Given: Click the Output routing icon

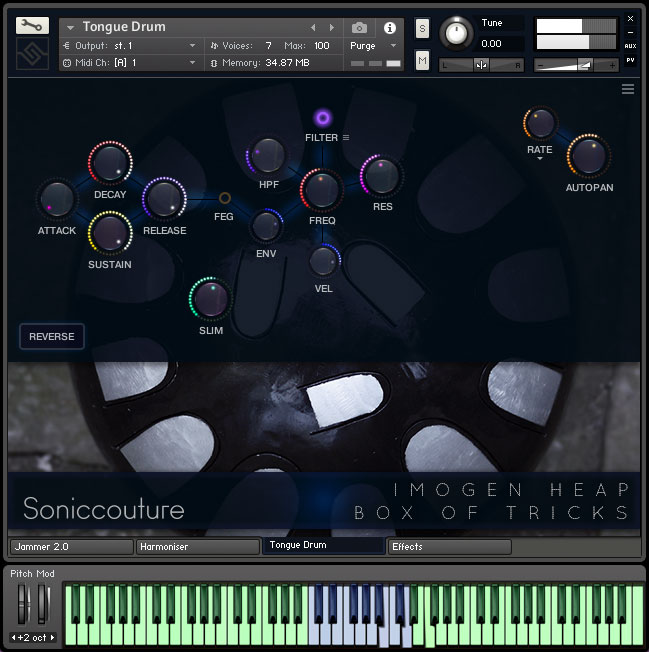Looking at the screenshot, I should pos(66,45).
